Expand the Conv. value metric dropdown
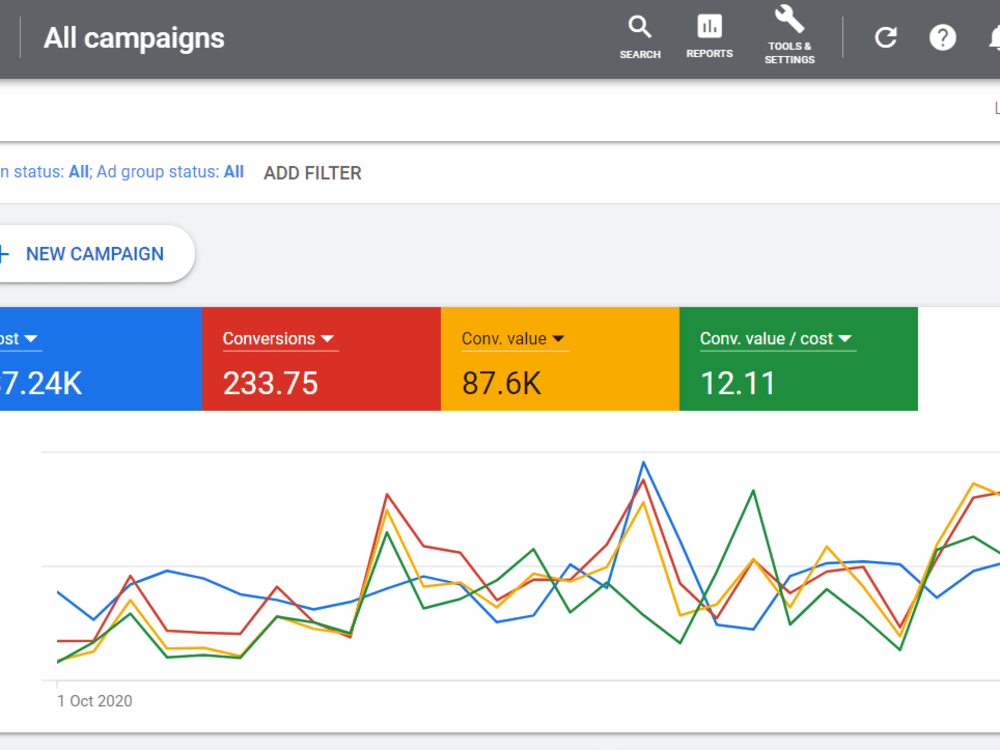 click(513, 339)
